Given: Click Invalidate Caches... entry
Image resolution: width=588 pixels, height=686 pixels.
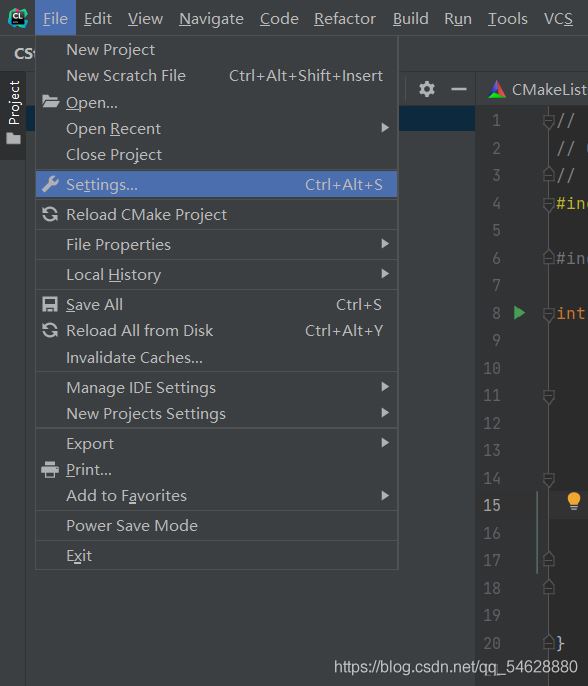Looking at the screenshot, I should pos(217,357).
